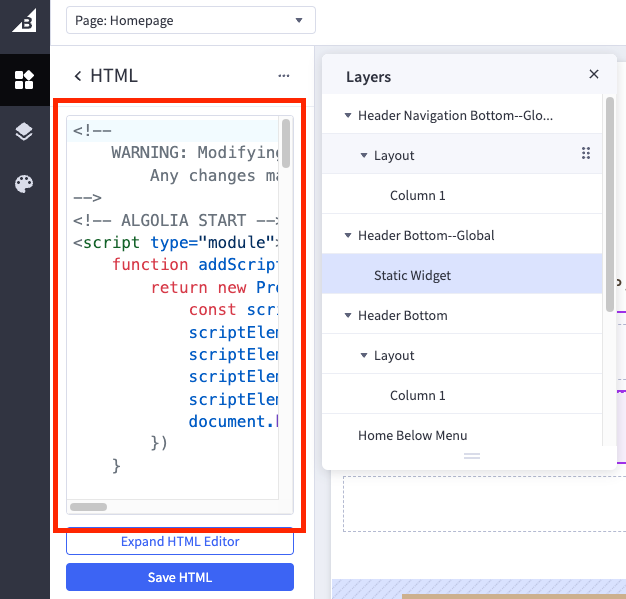Viewport: 626px width, 599px height.
Task: Grab the Layers panel resize handle
Action: click(471, 456)
